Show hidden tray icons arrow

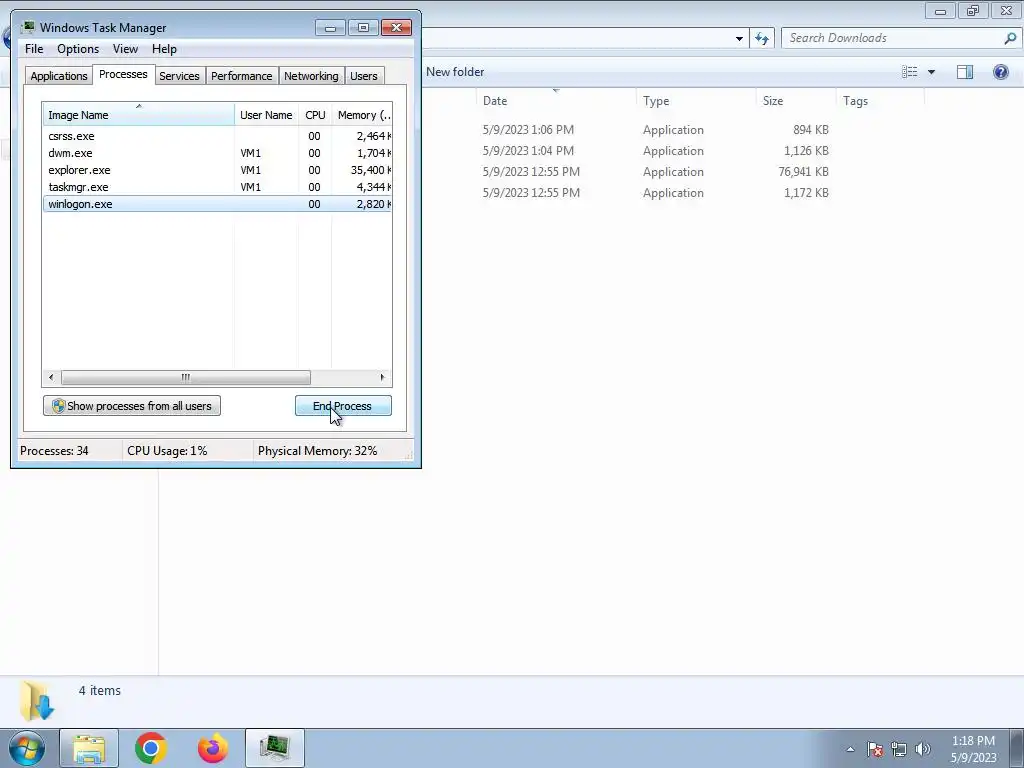tap(850, 749)
